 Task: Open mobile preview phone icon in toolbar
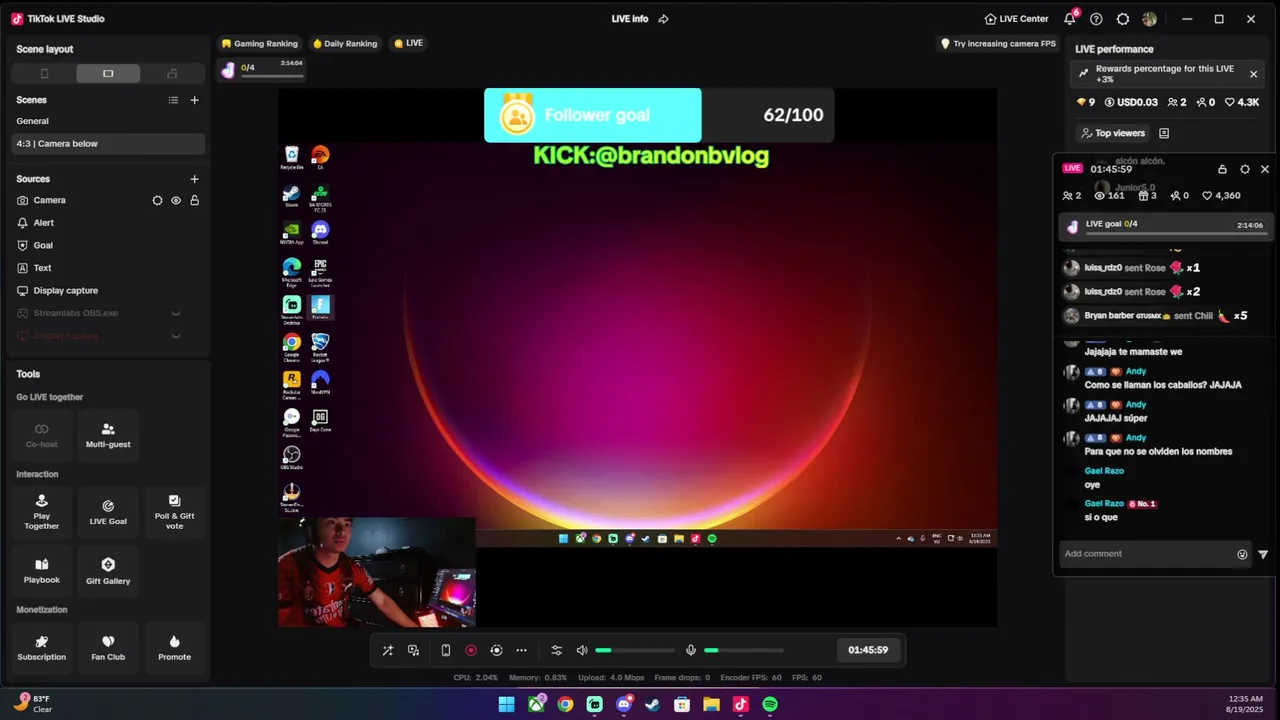click(446, 650)
